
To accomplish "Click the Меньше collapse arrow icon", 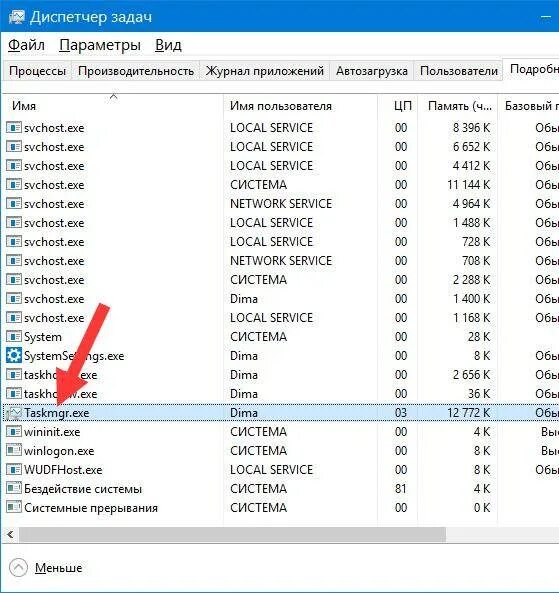I will coord(18,567).
